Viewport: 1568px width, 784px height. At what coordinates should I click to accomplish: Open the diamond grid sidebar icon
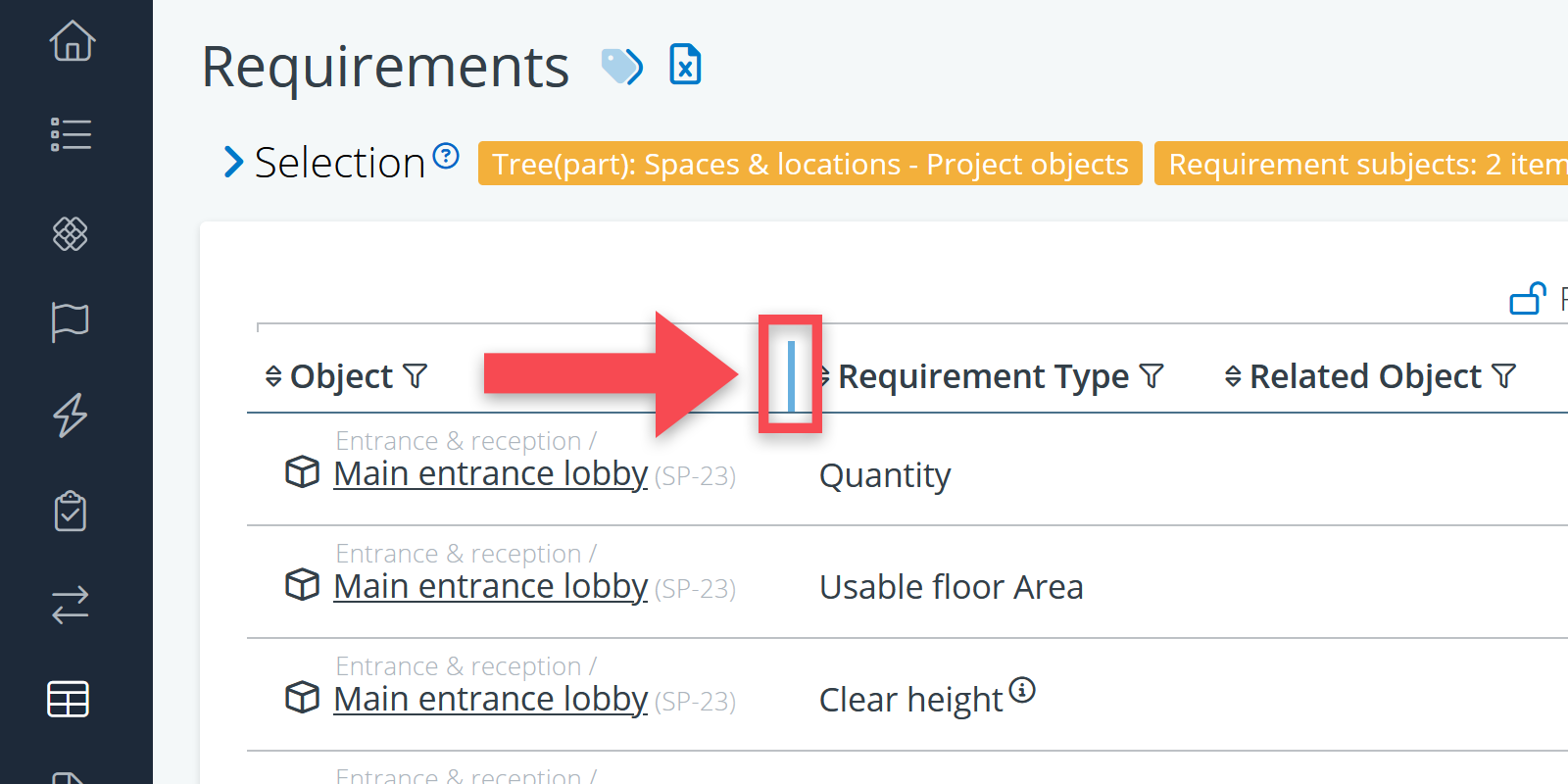coord(71,233)
